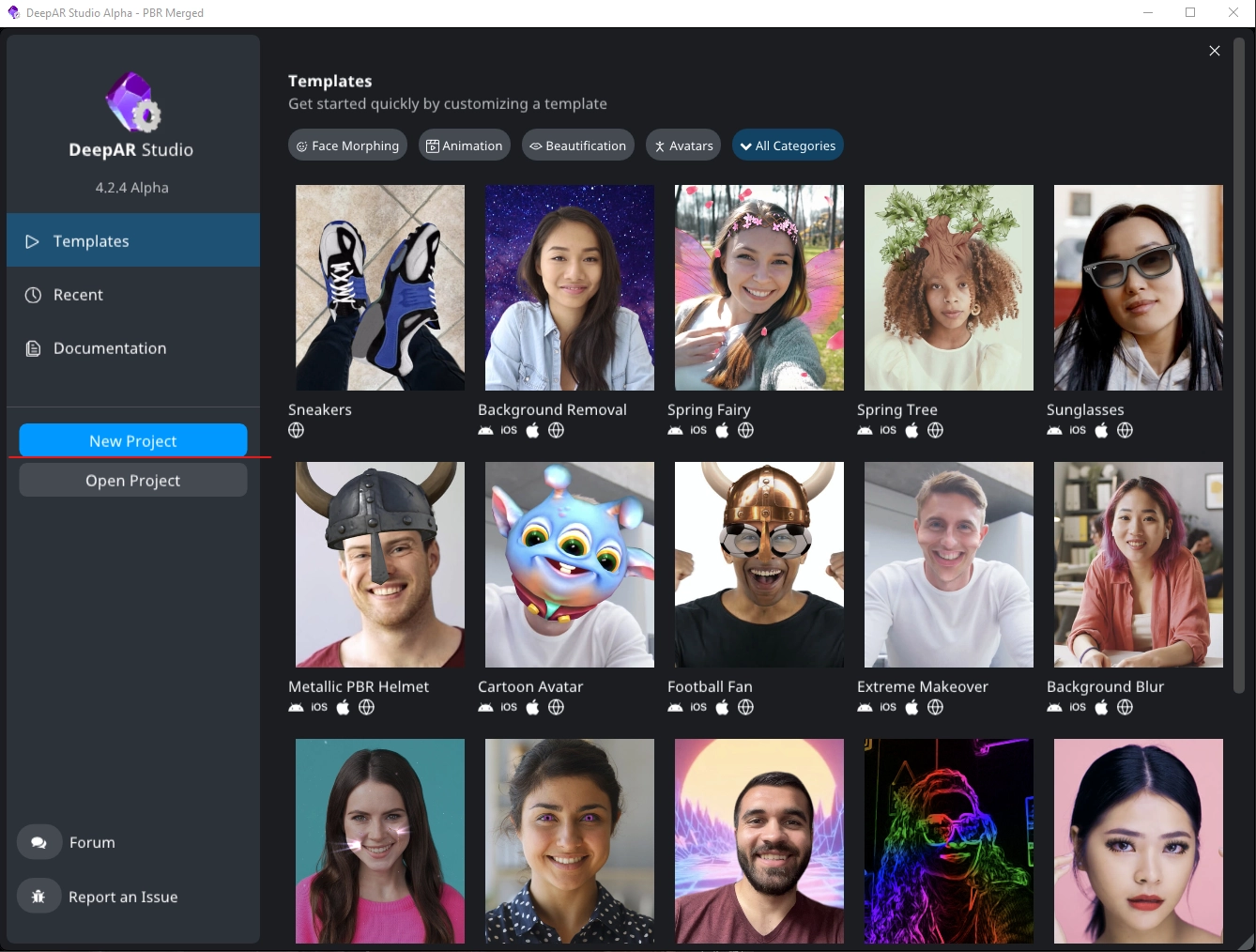Filter templates by Animation

465,146
